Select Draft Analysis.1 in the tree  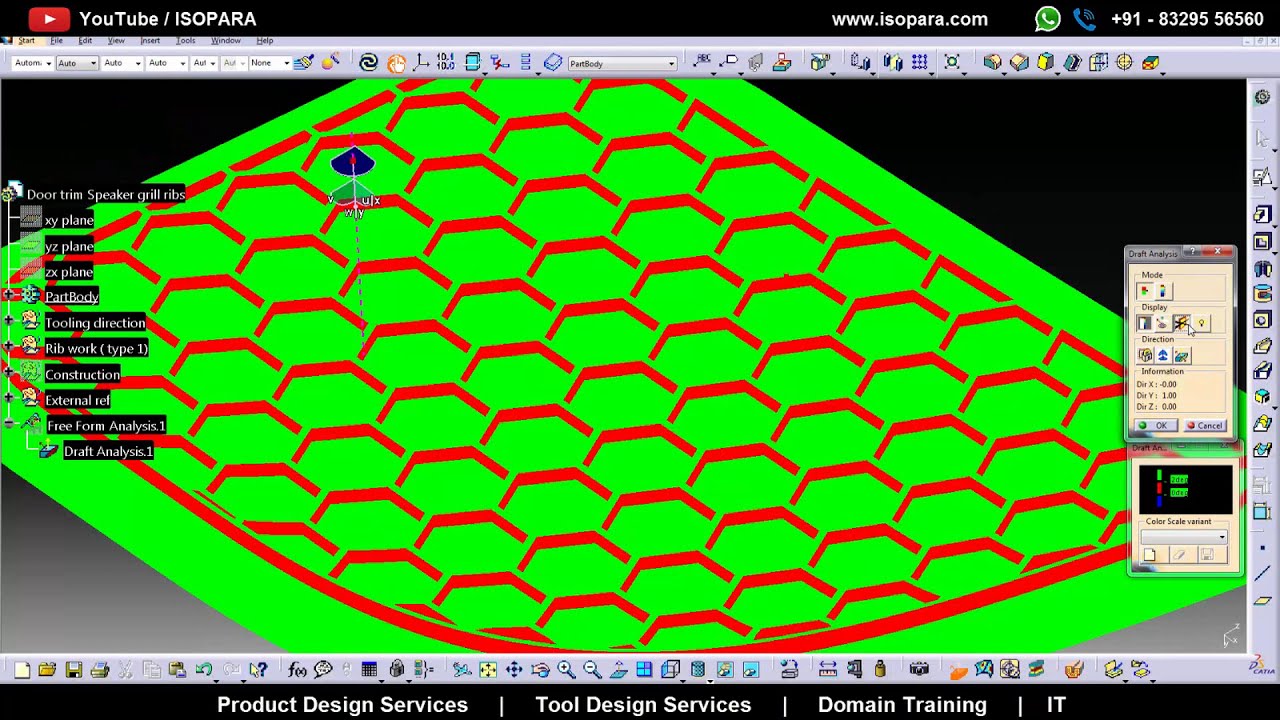click(108, 452)
